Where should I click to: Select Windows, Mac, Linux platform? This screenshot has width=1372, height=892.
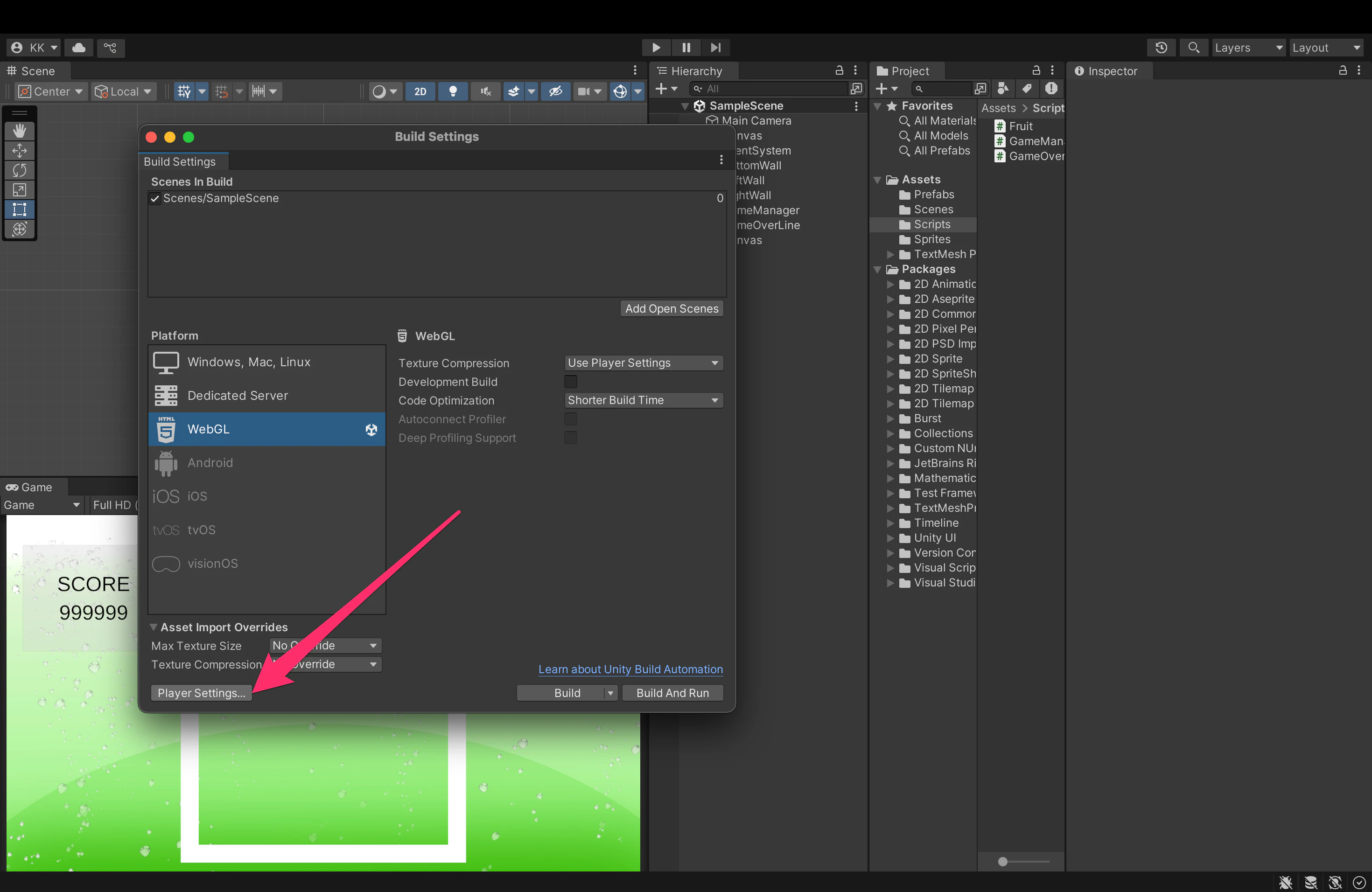tap(266, 362)
